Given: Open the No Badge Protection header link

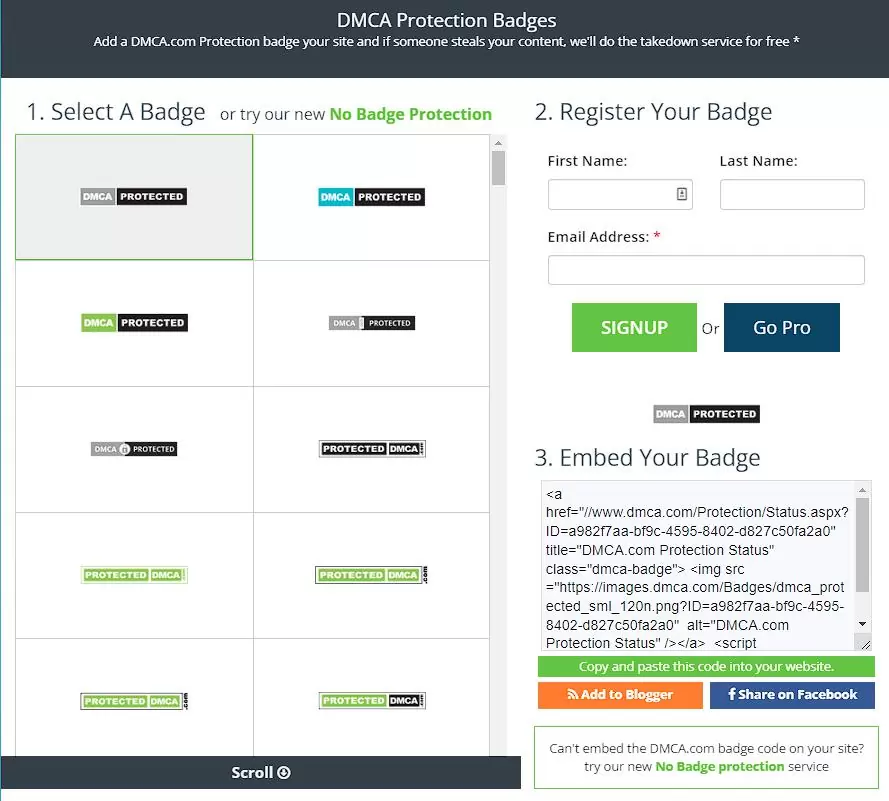Looking at the screenshot, I should point(410,114).
